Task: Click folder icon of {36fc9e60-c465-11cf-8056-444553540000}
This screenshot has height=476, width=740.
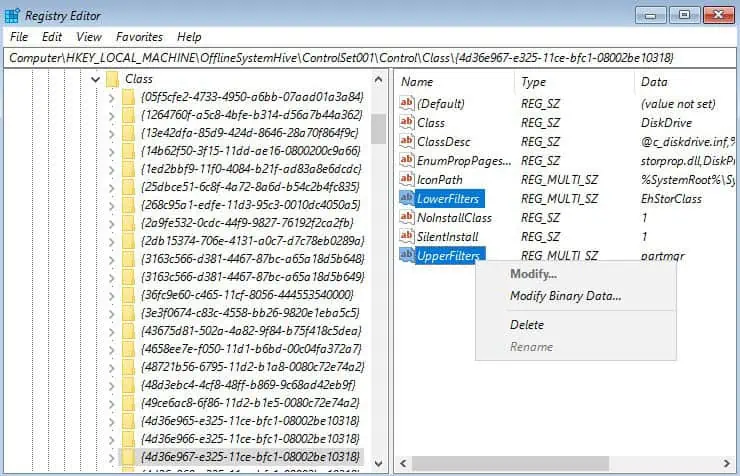Action: pos(128,295)
